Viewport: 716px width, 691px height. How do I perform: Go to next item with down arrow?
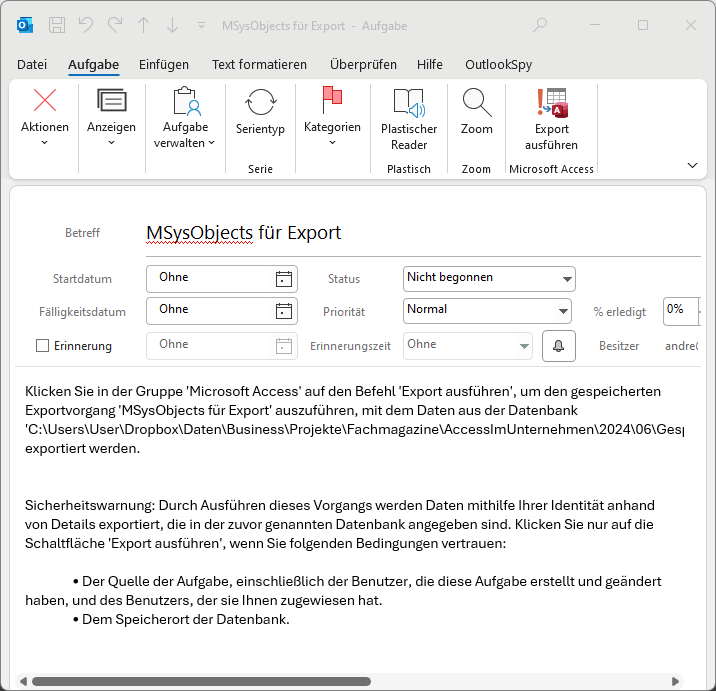(172, 25)
